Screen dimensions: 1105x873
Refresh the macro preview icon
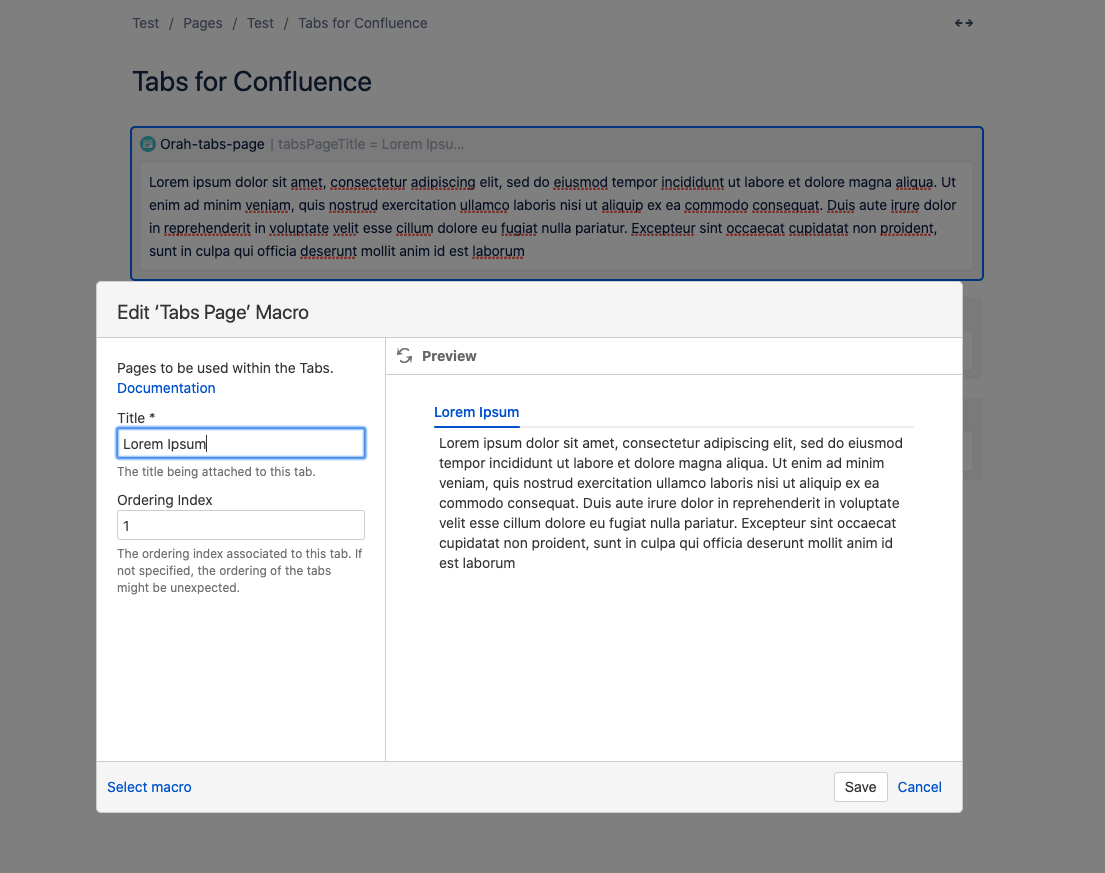(405, 356)
